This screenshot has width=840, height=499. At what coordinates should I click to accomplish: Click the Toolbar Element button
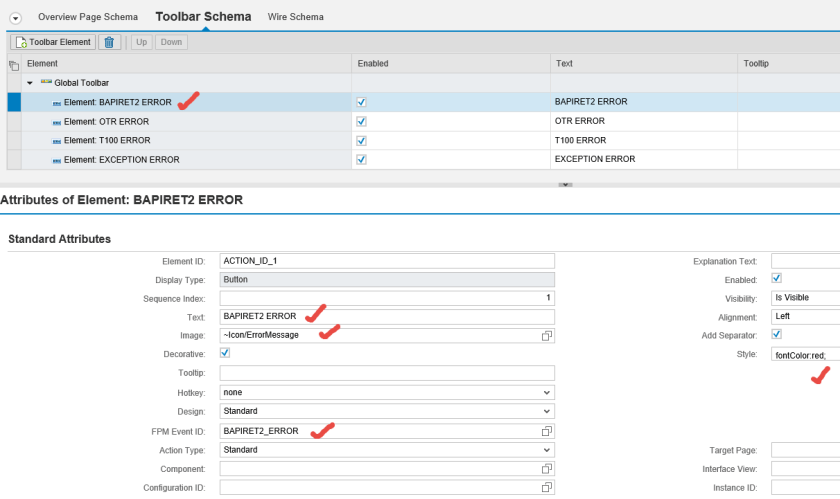[x=53, y=42]
